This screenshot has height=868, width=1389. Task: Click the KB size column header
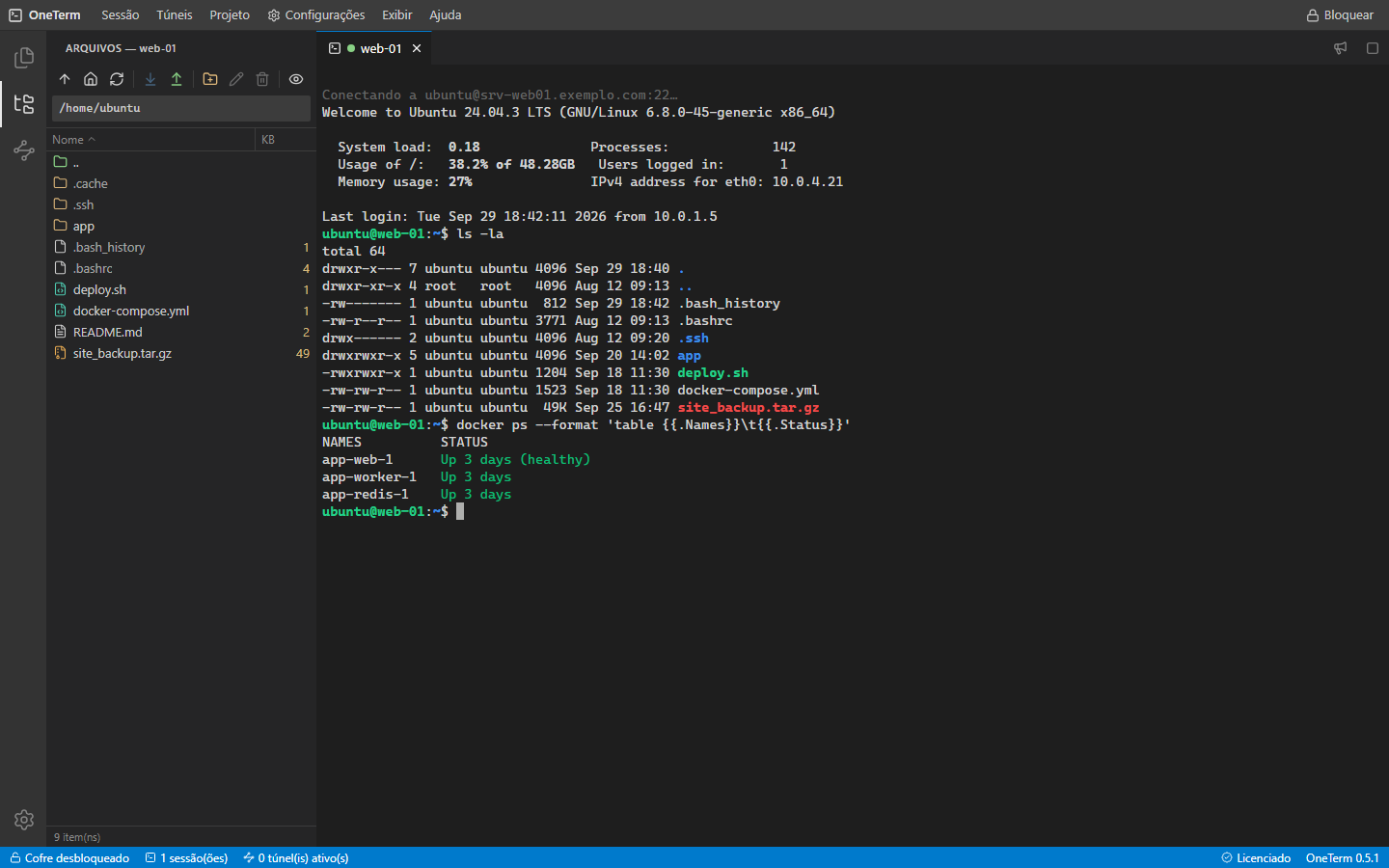tap(286, 140)
